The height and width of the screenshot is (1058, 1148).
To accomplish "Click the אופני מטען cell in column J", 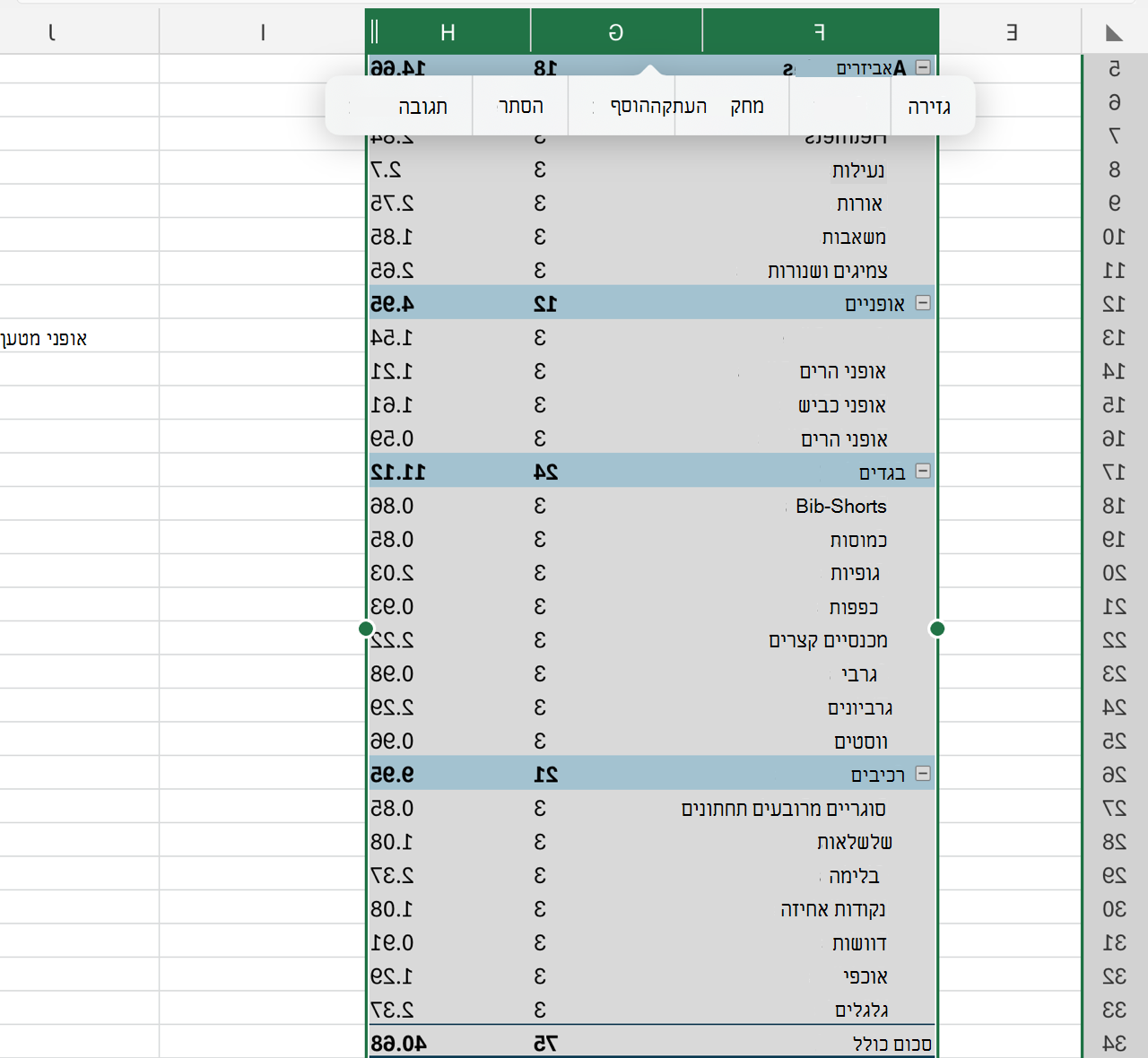I will (44, 338).
